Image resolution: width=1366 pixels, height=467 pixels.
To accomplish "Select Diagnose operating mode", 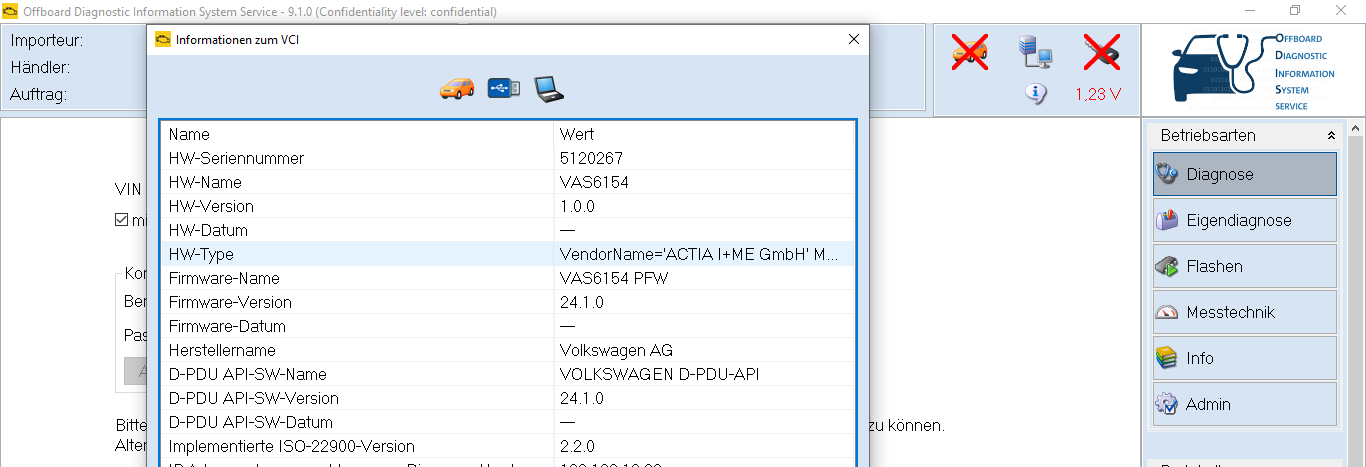I will (1244, 174).
